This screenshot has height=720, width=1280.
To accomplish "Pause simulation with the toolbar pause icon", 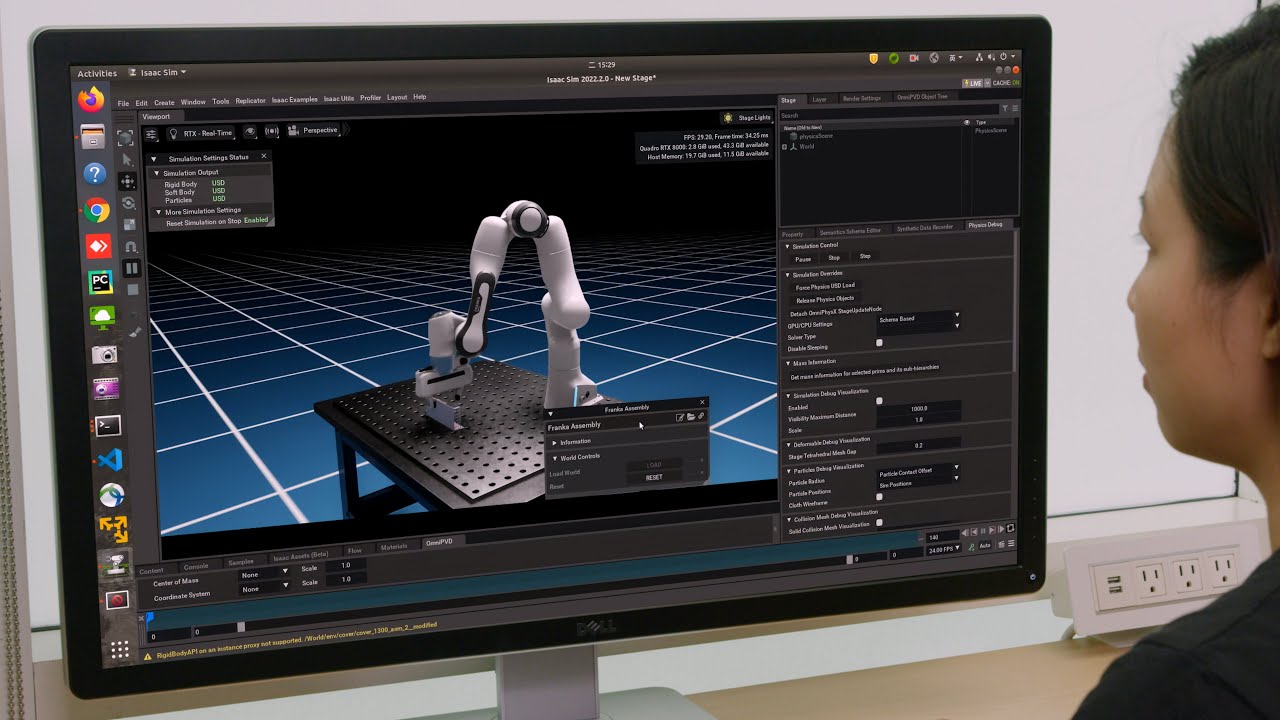I will tap(131, 268).
